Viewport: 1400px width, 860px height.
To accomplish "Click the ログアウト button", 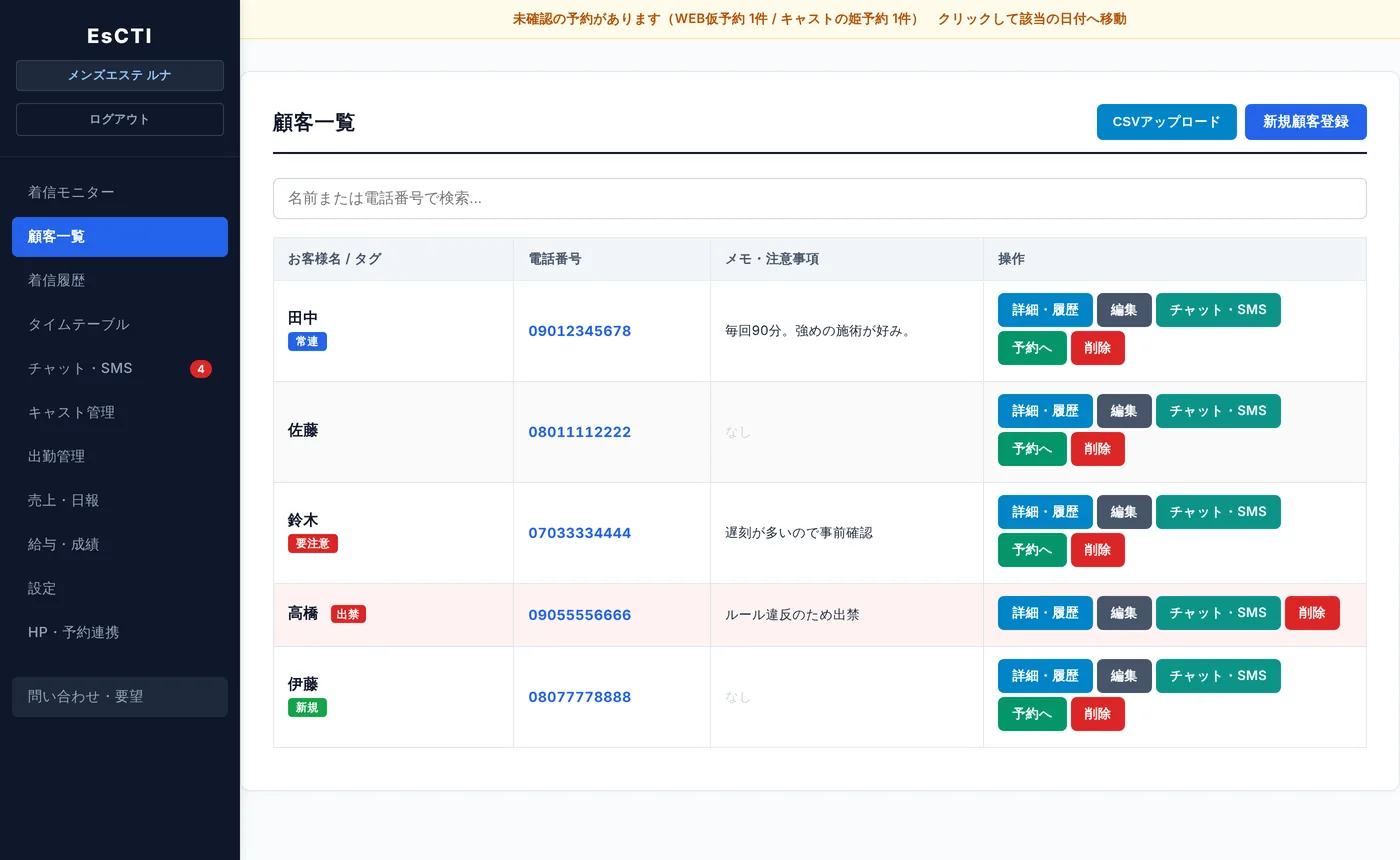I will (120, 120).
